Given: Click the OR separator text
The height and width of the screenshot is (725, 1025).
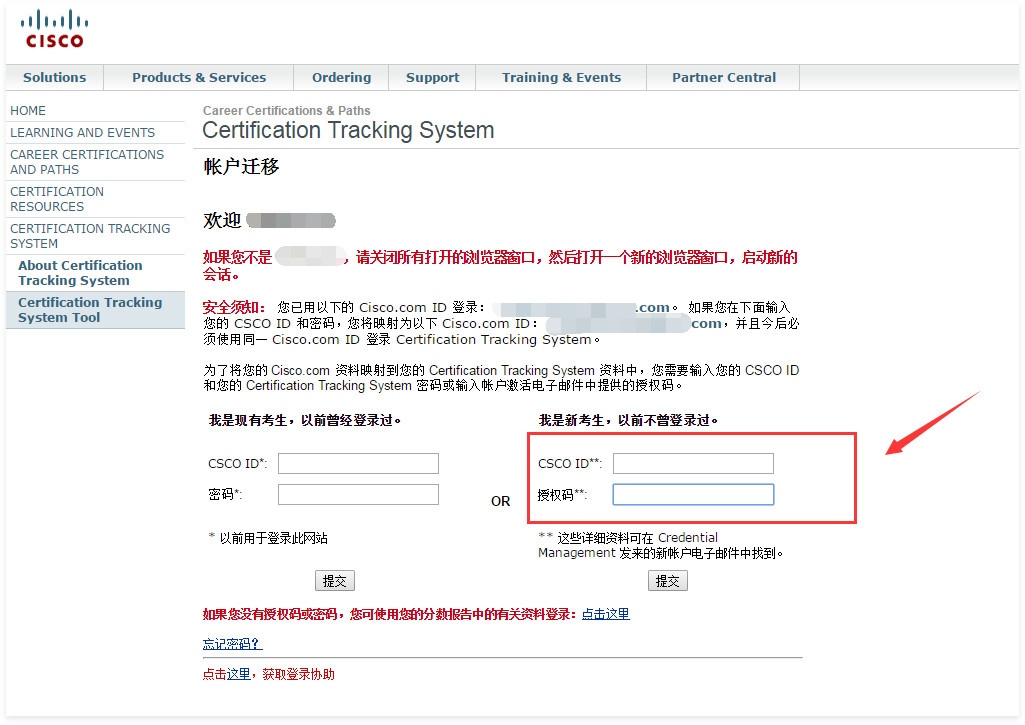Looking at the screenshot, I should point(501,501).
